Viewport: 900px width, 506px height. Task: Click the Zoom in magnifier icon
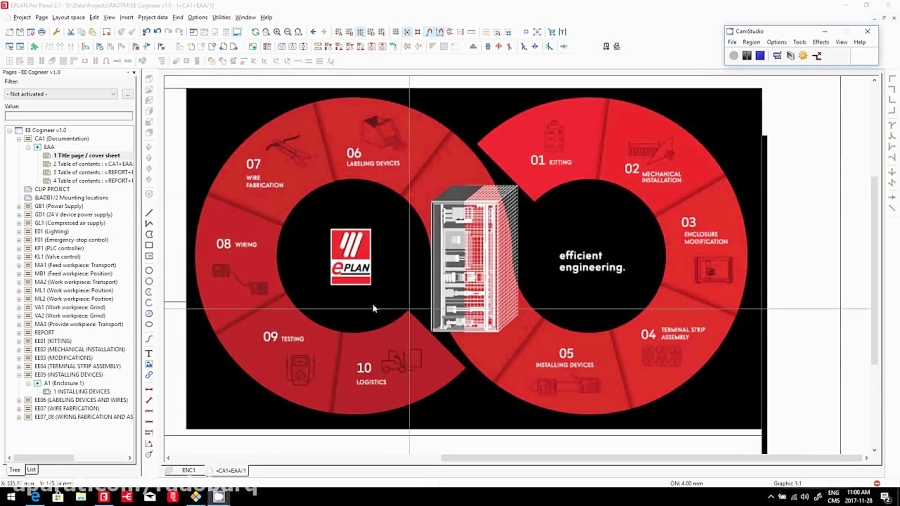coord(277,32)
